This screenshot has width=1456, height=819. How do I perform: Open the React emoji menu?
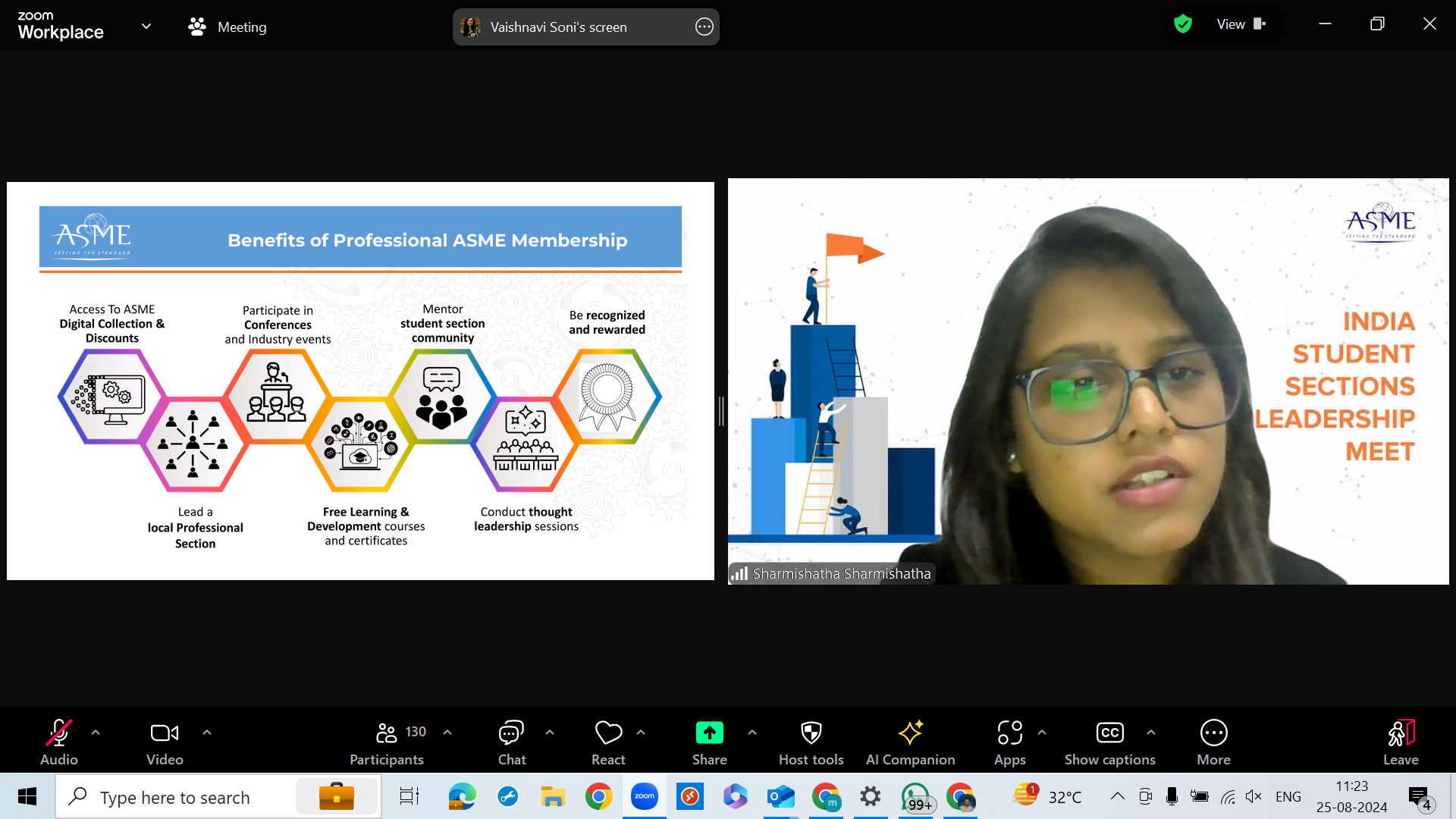[608, 742]
